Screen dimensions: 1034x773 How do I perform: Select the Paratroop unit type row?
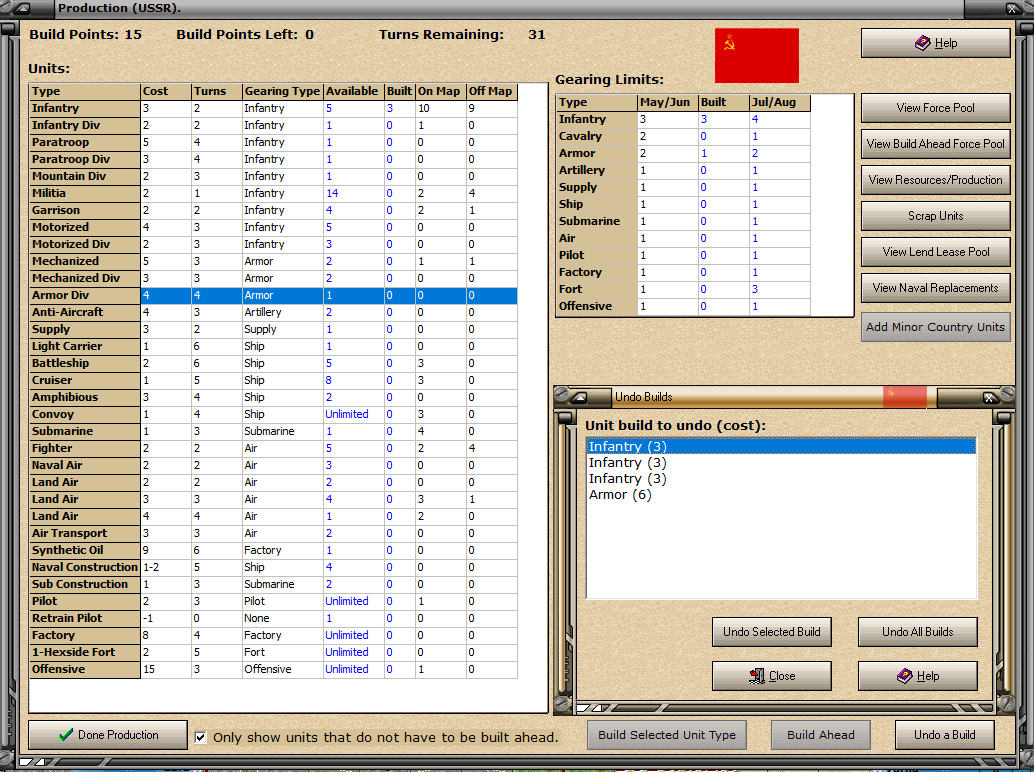[273, 142]
